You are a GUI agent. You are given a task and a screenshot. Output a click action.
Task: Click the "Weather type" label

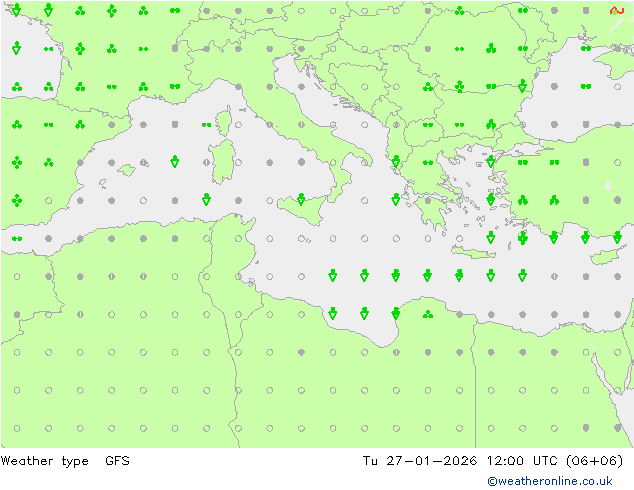(44, 461)
